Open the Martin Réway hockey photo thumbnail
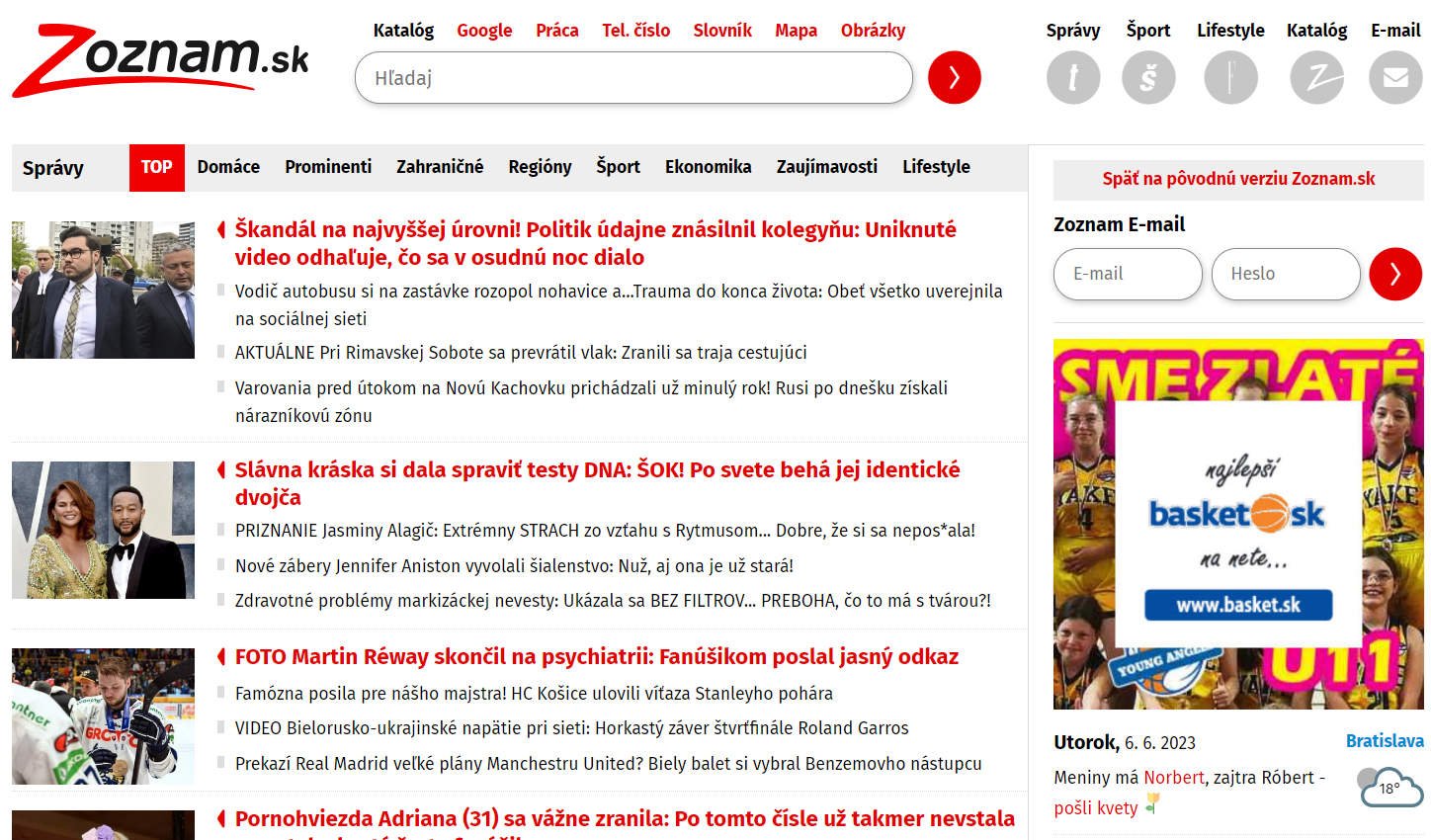This screenshot has height=840, width=1431. point(103,716)
